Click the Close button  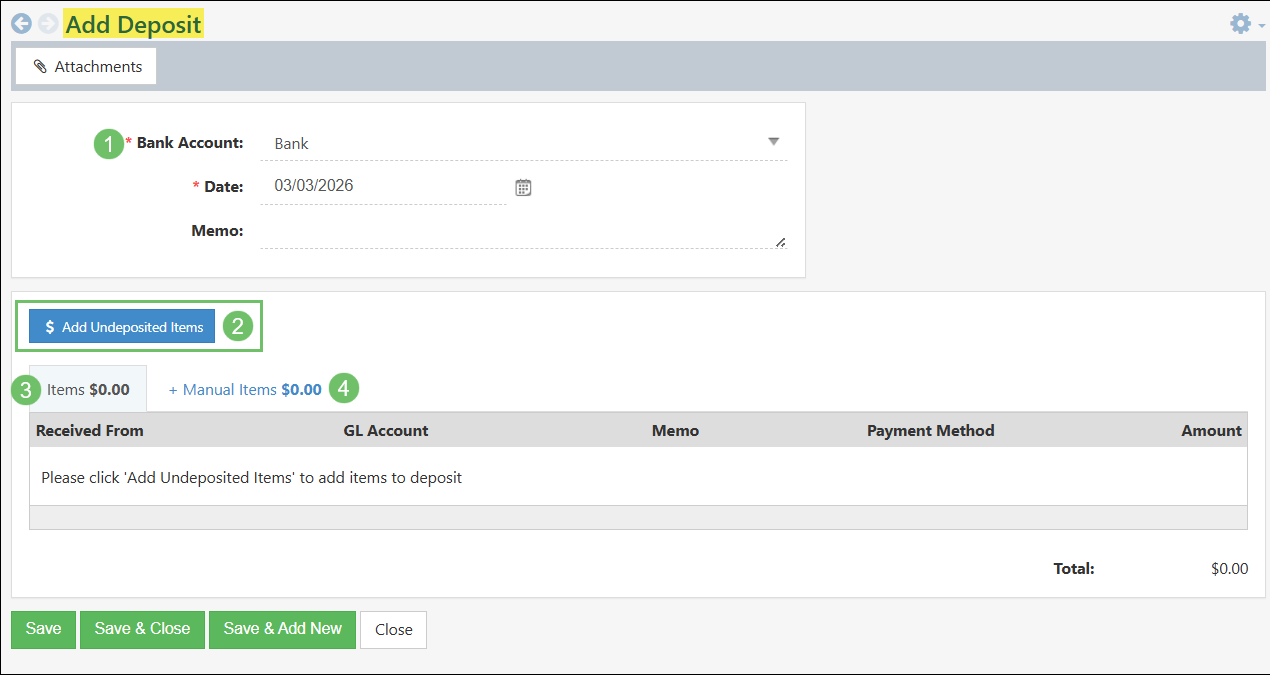click(393, 629)
